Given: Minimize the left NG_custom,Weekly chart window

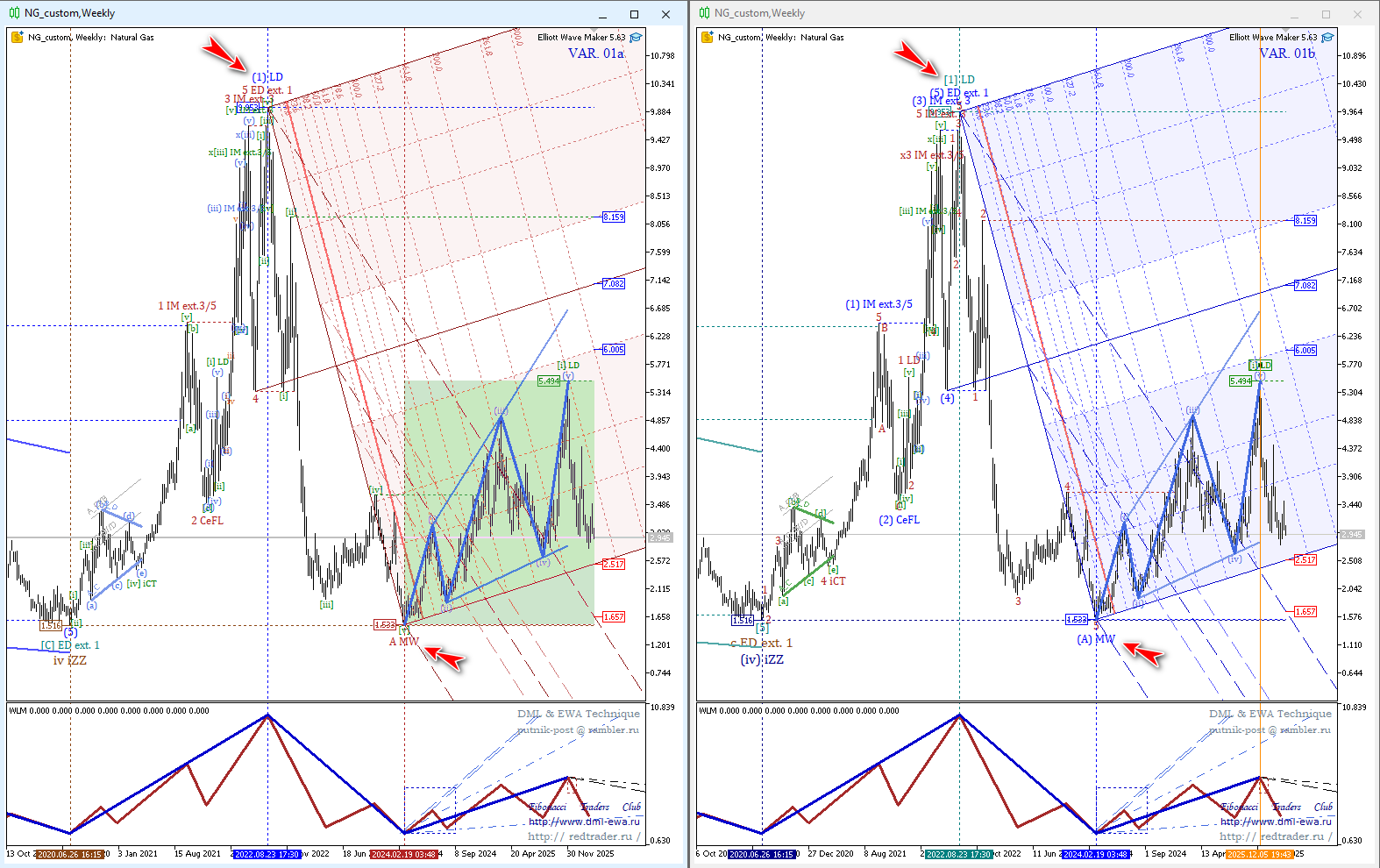Looking at the screenshot, I should 603,14.
